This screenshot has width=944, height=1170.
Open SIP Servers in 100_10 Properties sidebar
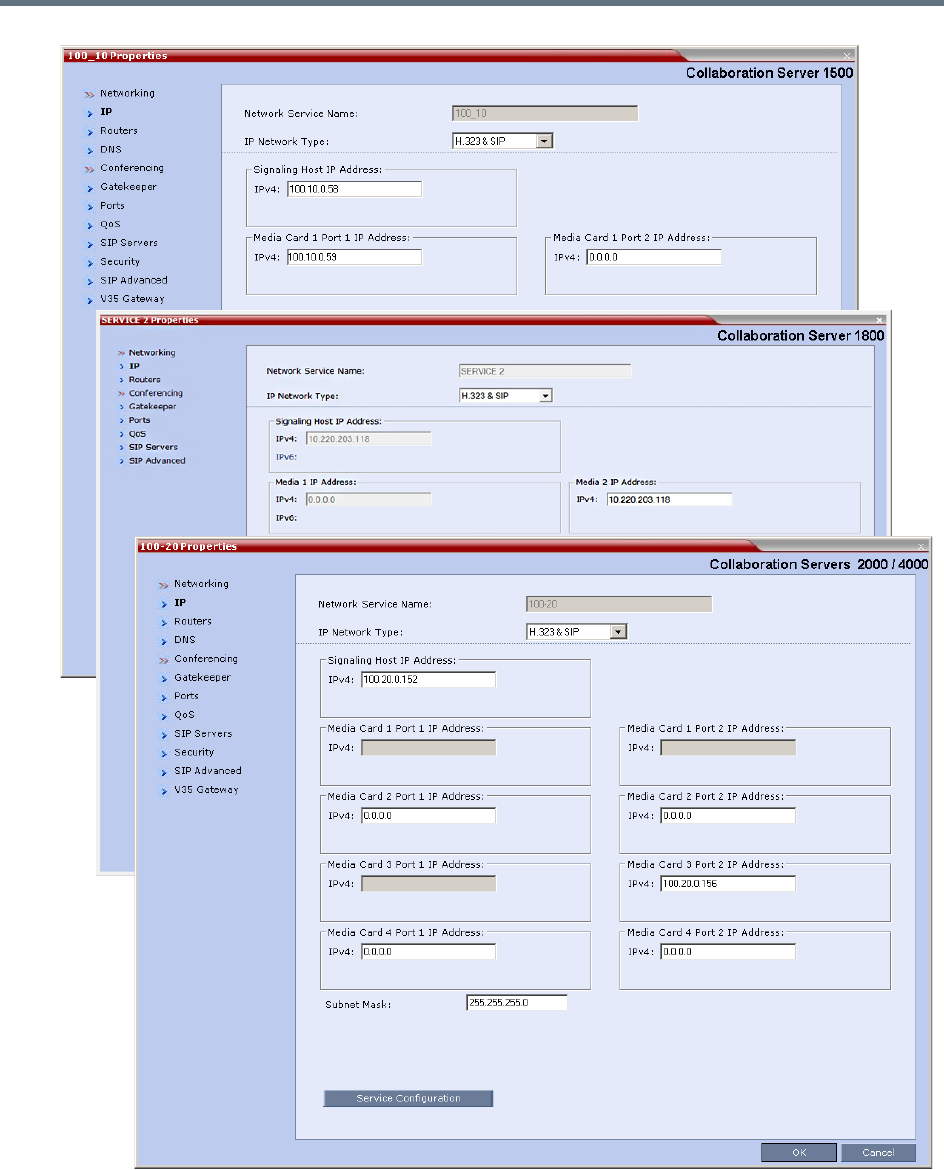click(x=128, y=243)
